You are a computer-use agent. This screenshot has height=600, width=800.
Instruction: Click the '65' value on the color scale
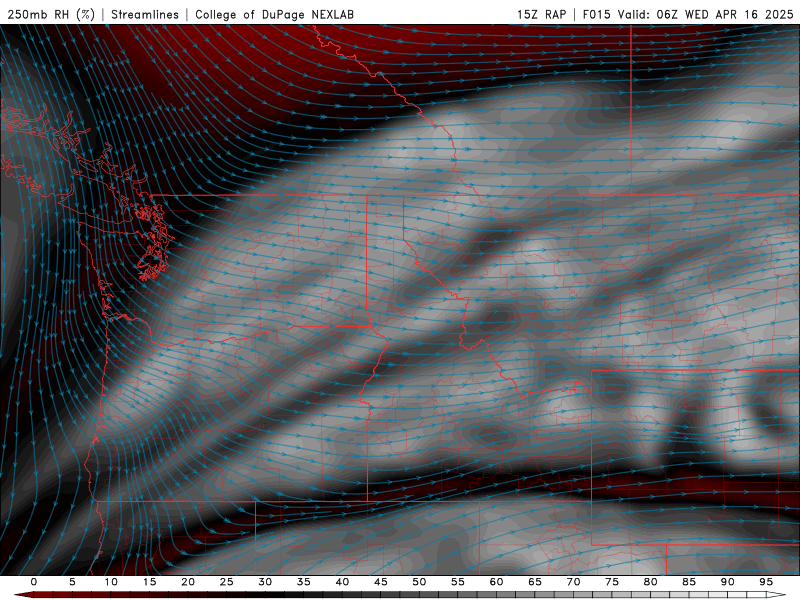[535, 582]
